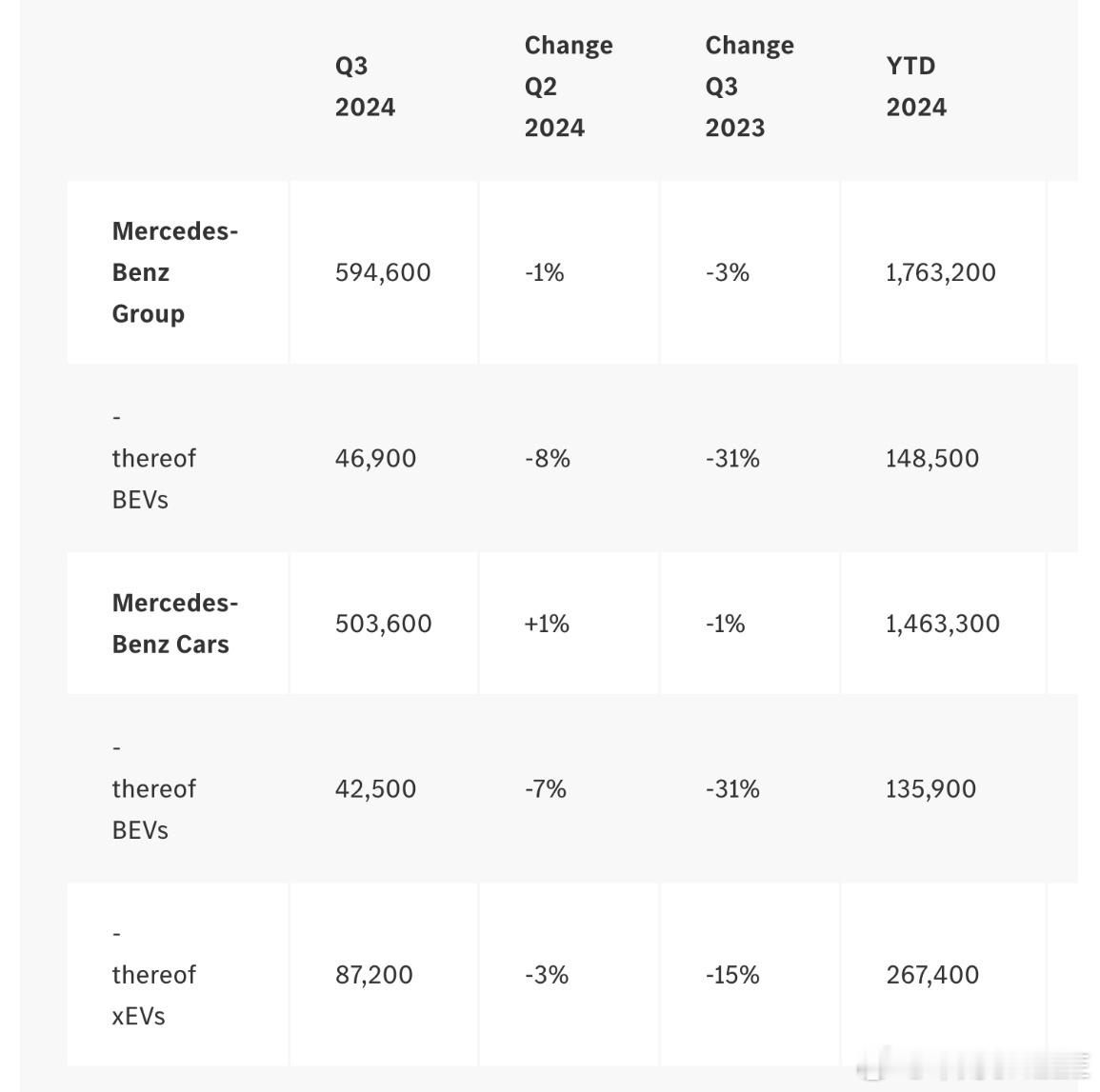1100x1092 pixels.
Task: Click the Change Q2 2024 column header
Action: click(568, 87)
